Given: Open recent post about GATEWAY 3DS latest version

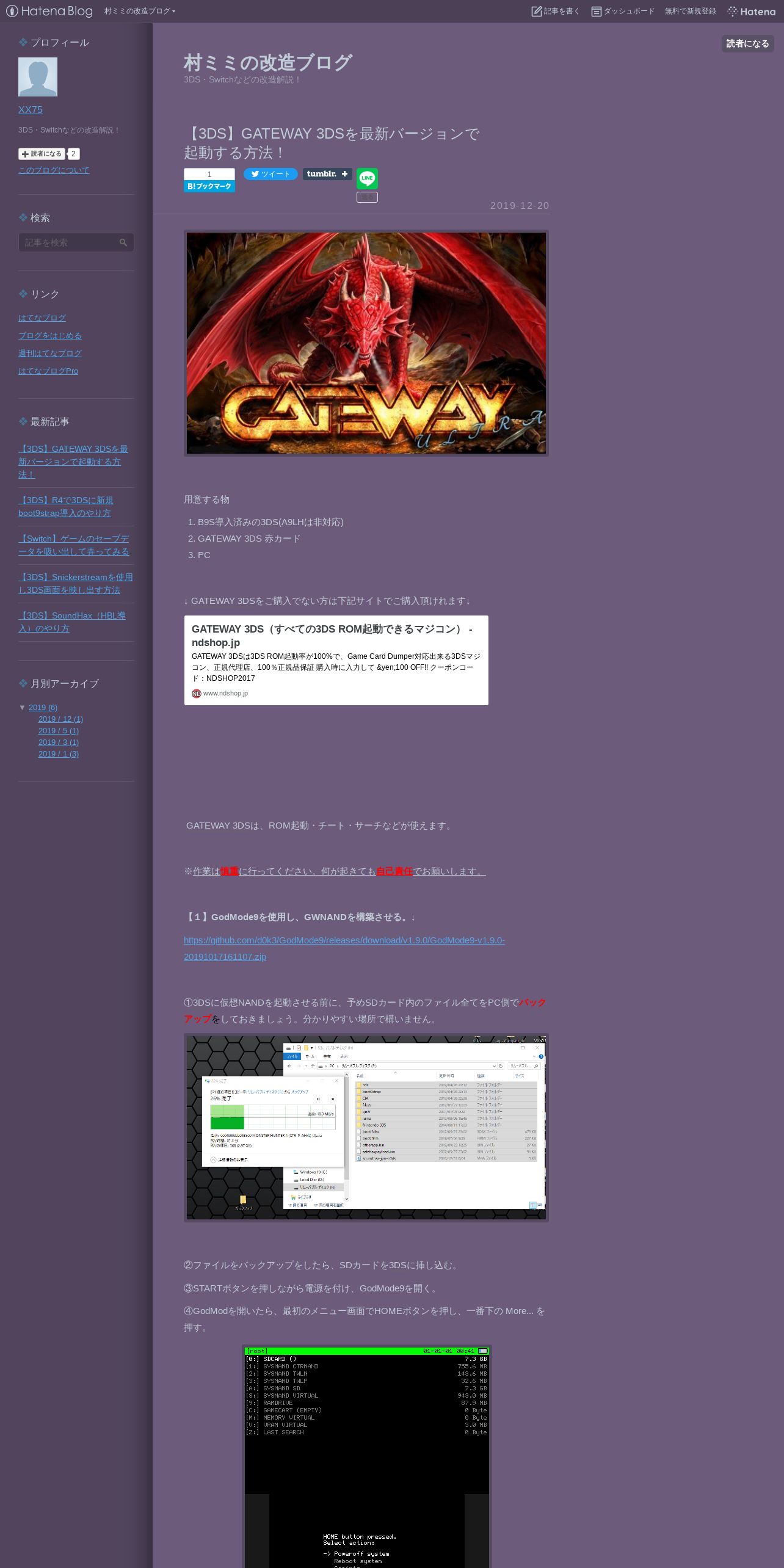Looking at the screenshot, I should [73, 462].
